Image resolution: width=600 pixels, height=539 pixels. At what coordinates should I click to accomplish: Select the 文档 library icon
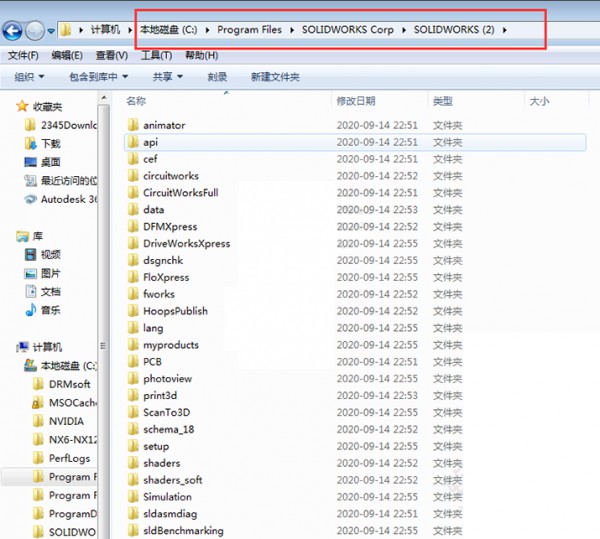[x=31, y=291]
